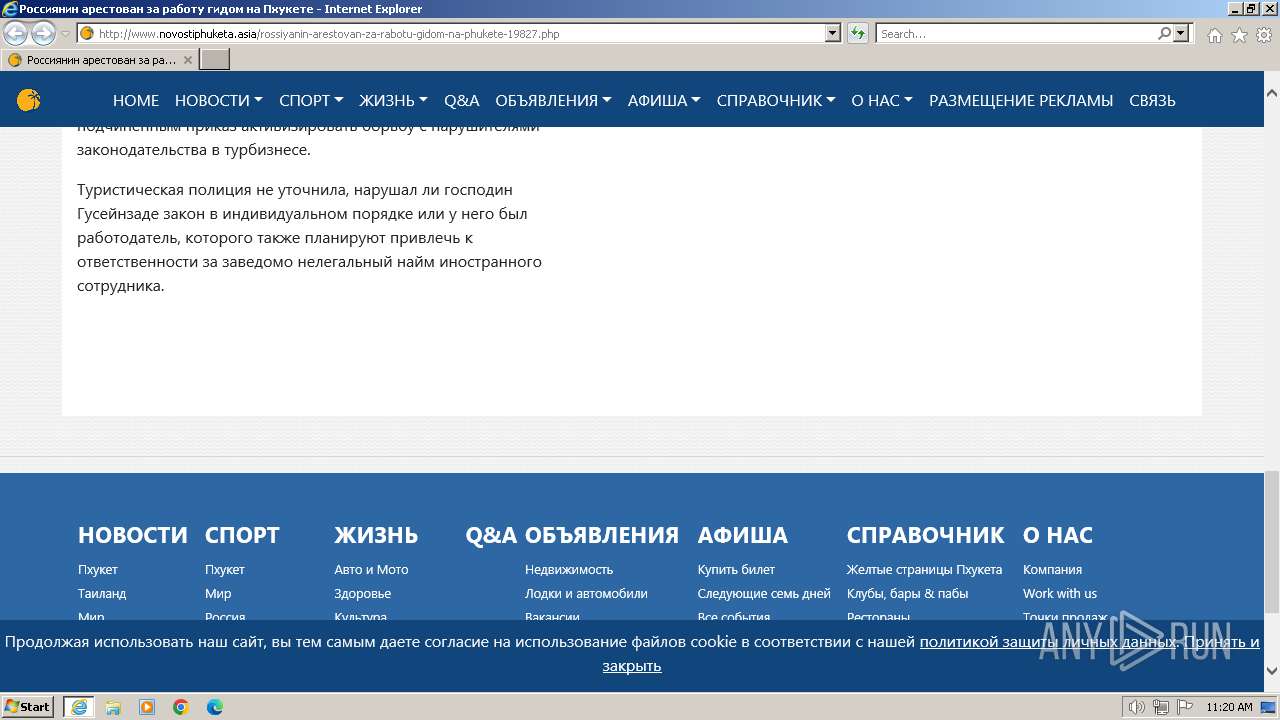Click the network tray icon

click(1161, 707)
